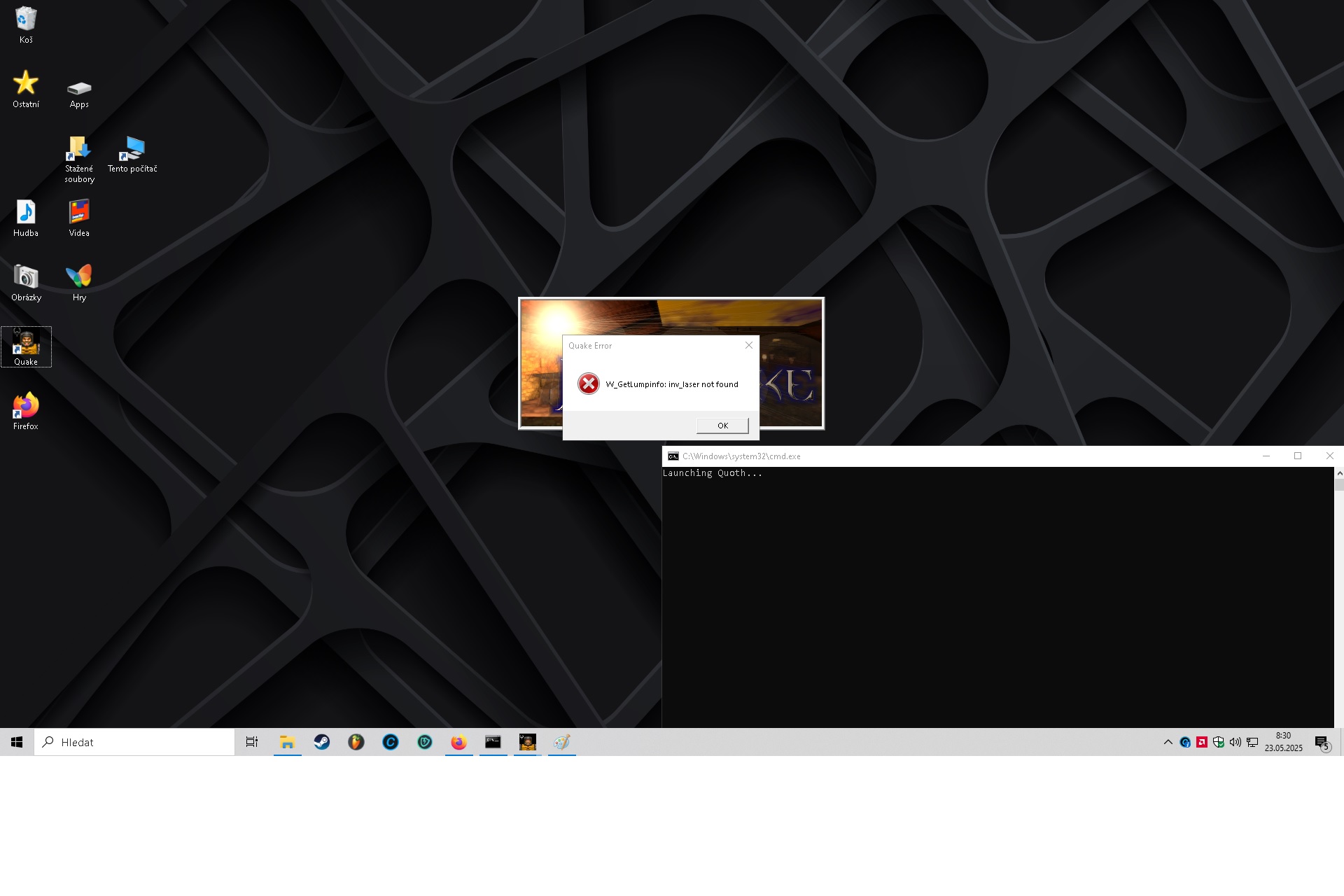This screenshot has height=896, width=1344.
Task: Select the Quake desktop shortcut
Action: [x=26, y=347]
